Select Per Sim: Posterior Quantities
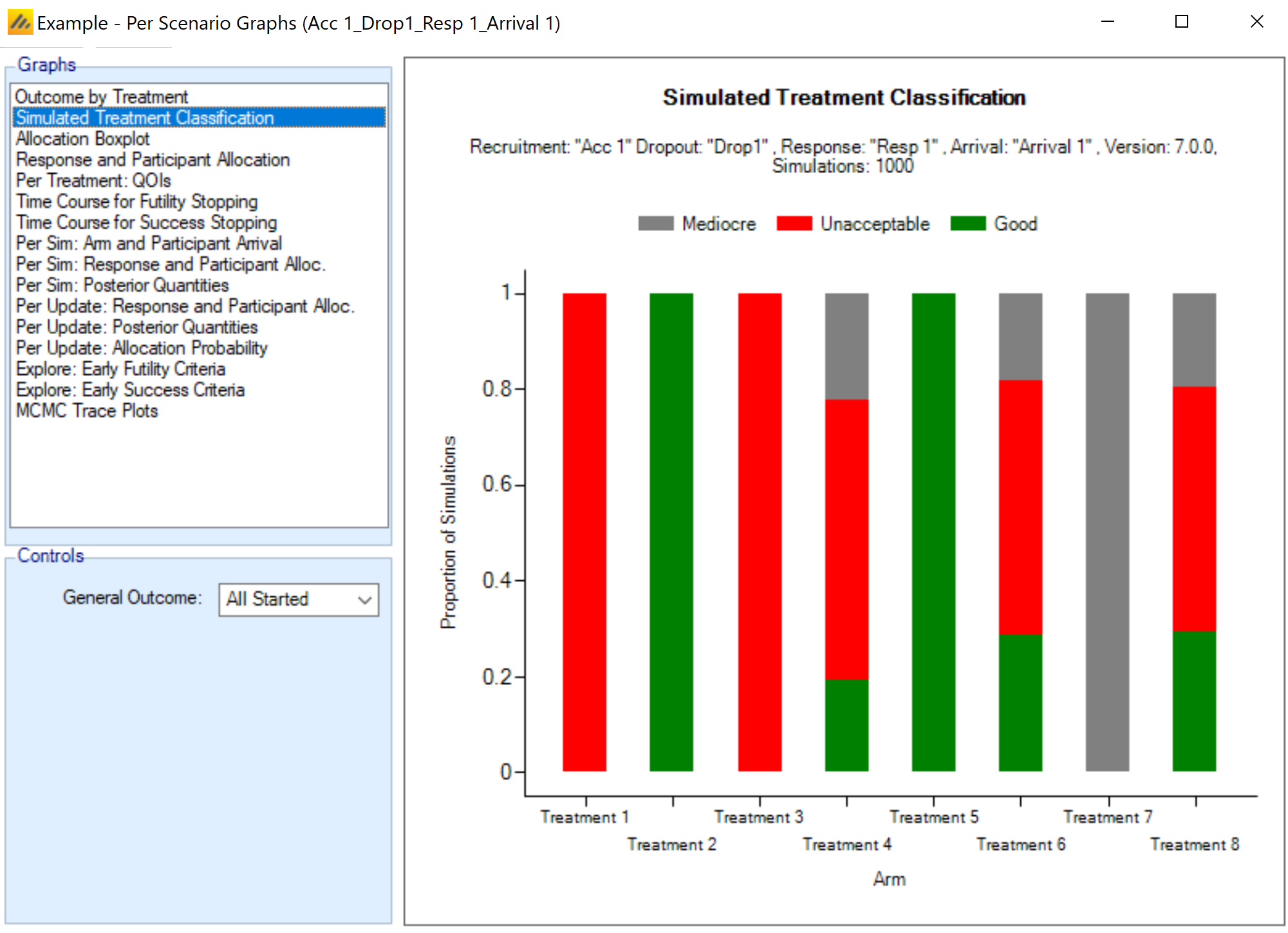The height and width of the screenshot is (933, 1288). click(x=122, y=285)
